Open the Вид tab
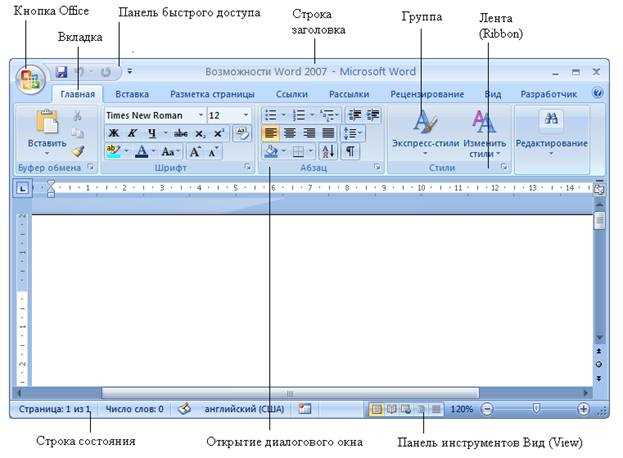The image size is (623, 458). tap(493, 94)
